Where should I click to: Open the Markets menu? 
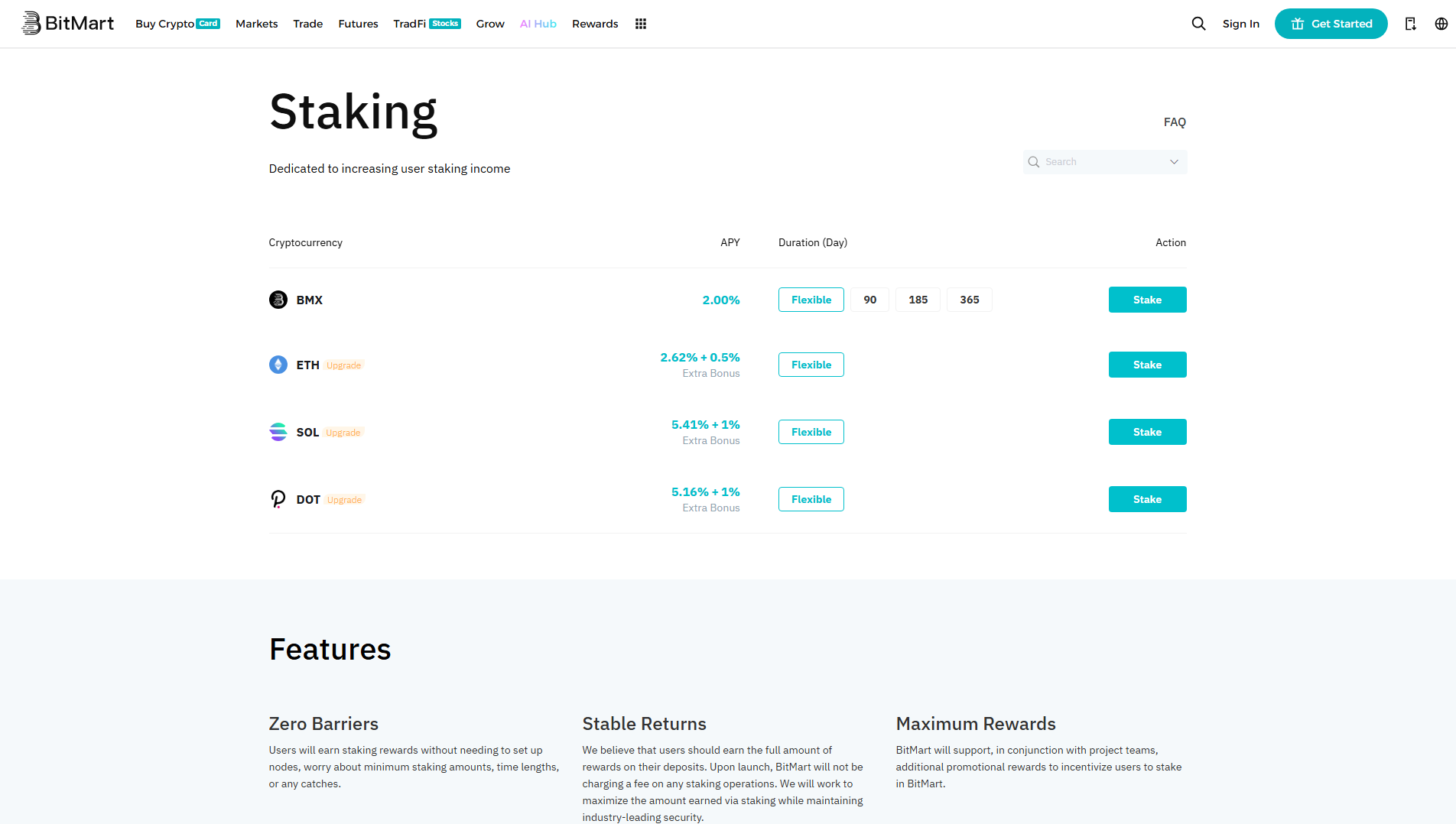[257, 24]
